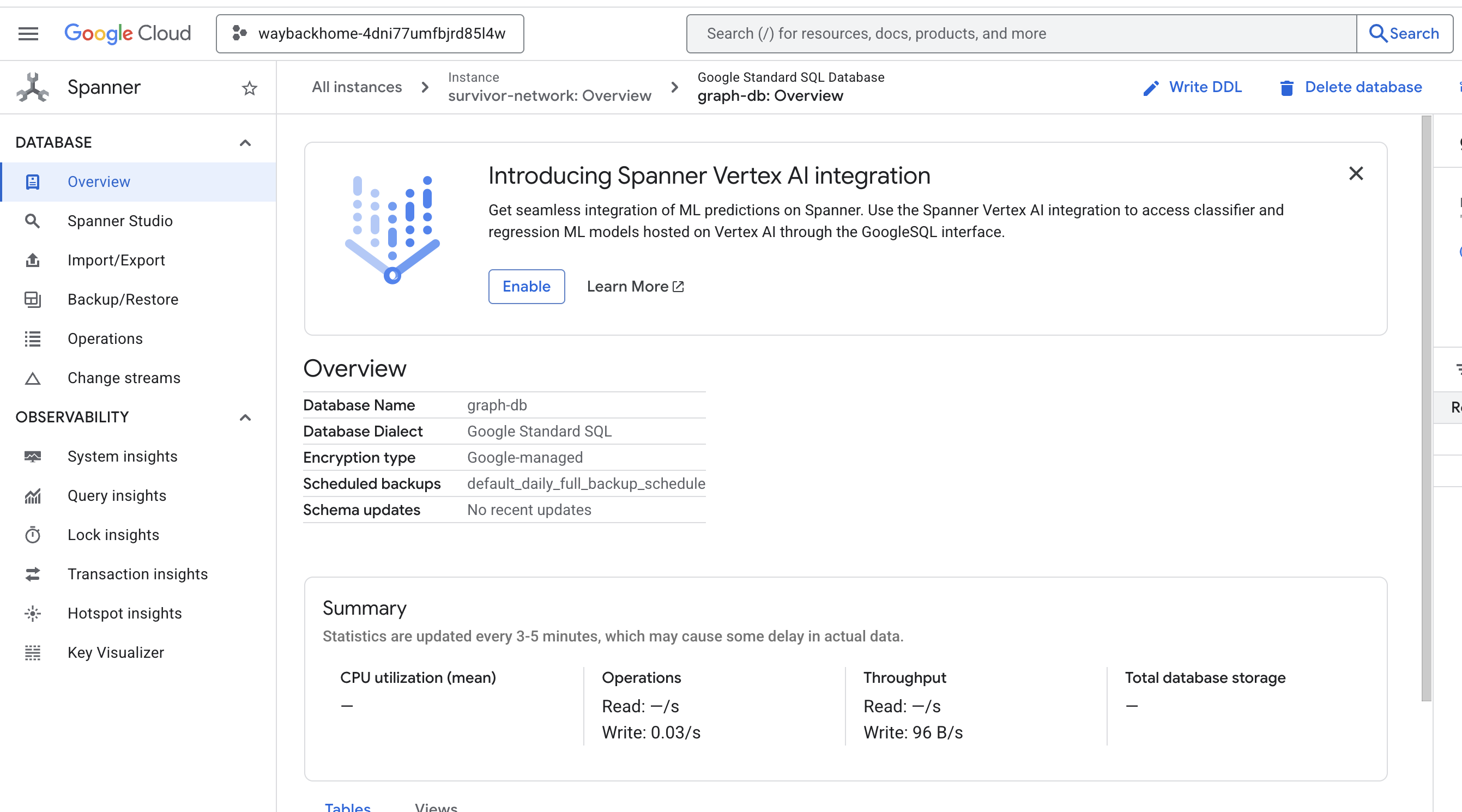Focus the resources search field
Screen dimensions: 1462x812
point(1020,33)
